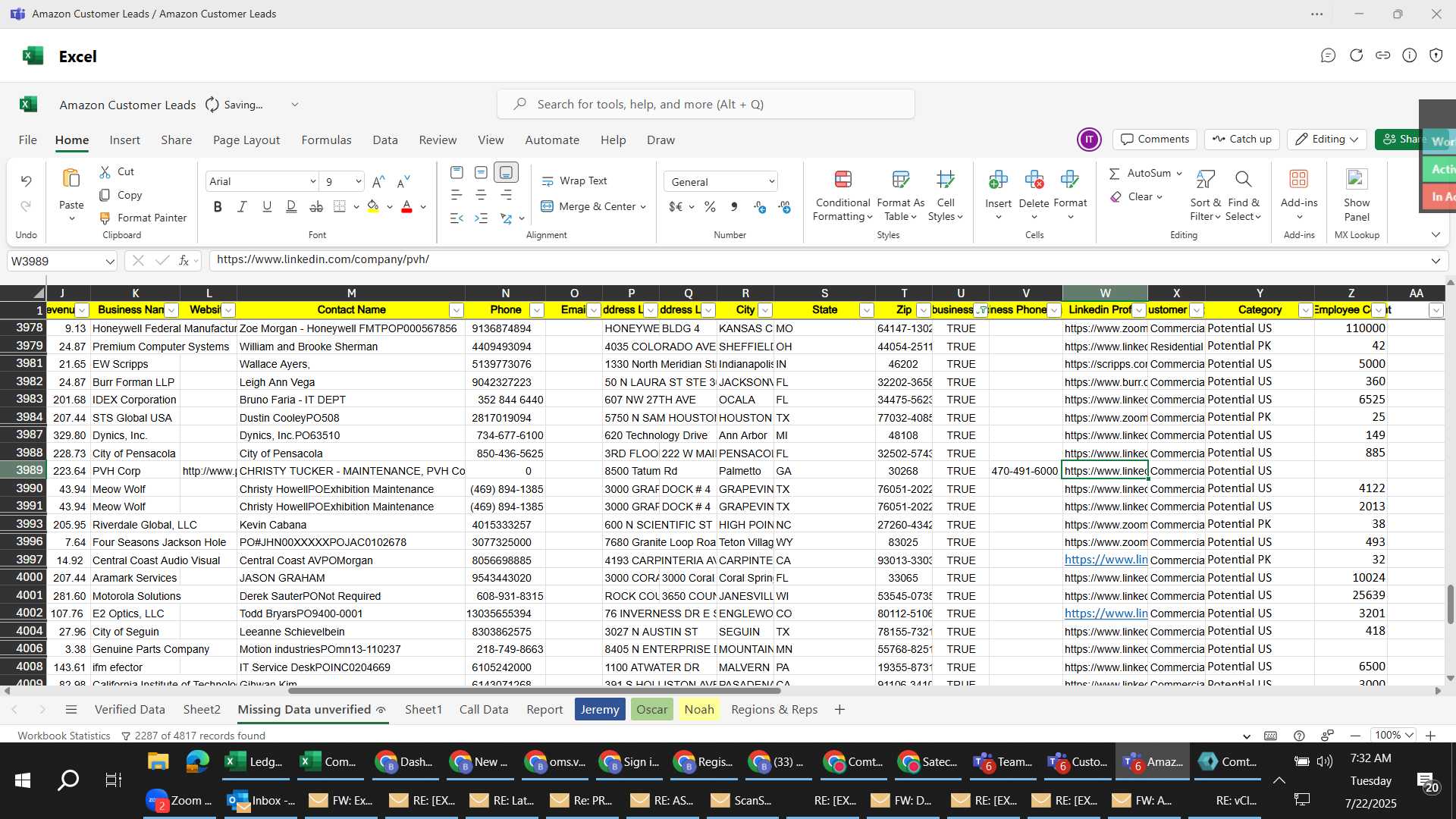The width and height of the screenshot is (1456, 819).
Task: Open the Editing mode menu
Action: 1327,140
